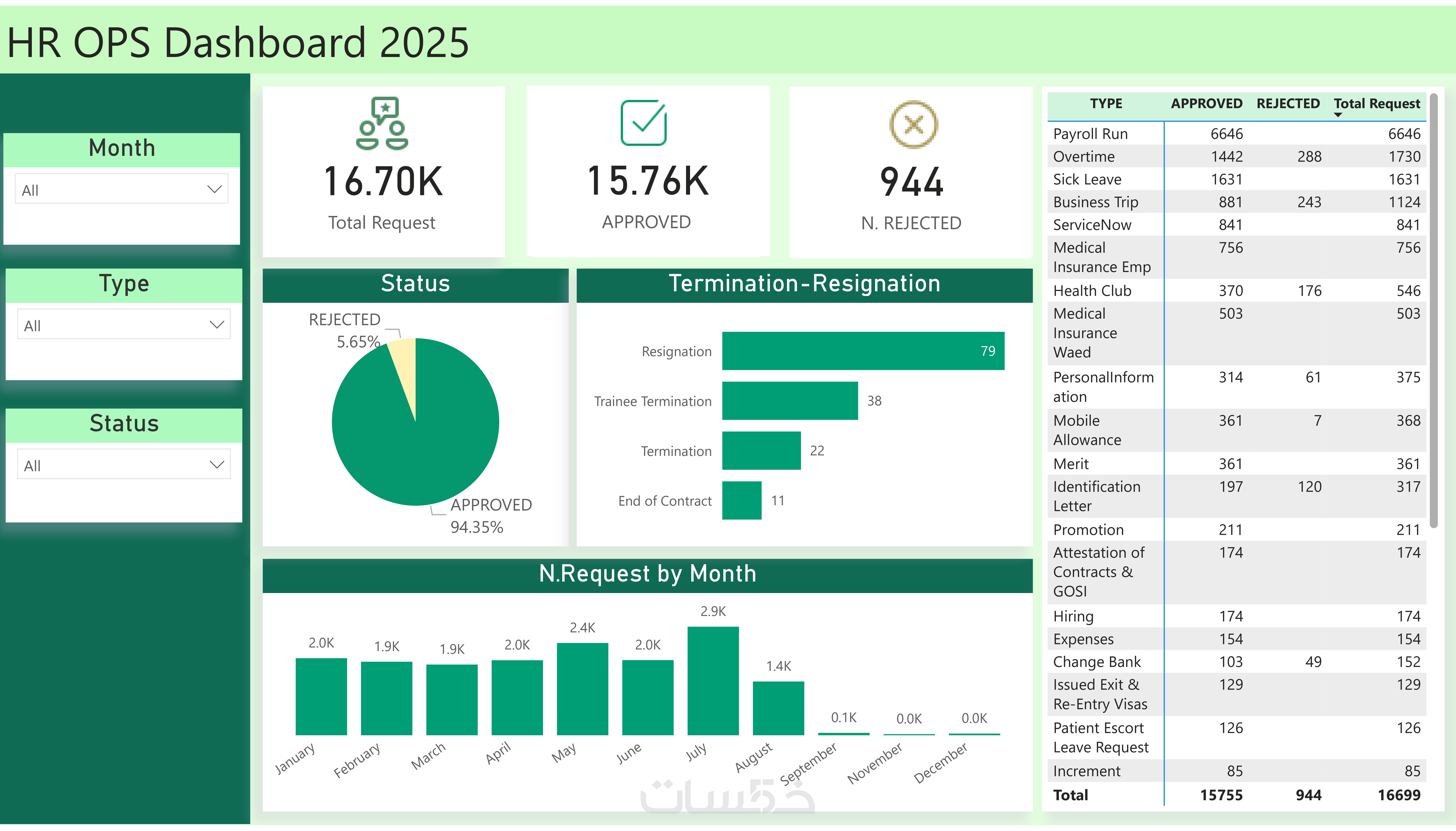
Task: Select the Payroll Run table row
Action: pyautogui.click(x=1090, y=134)
